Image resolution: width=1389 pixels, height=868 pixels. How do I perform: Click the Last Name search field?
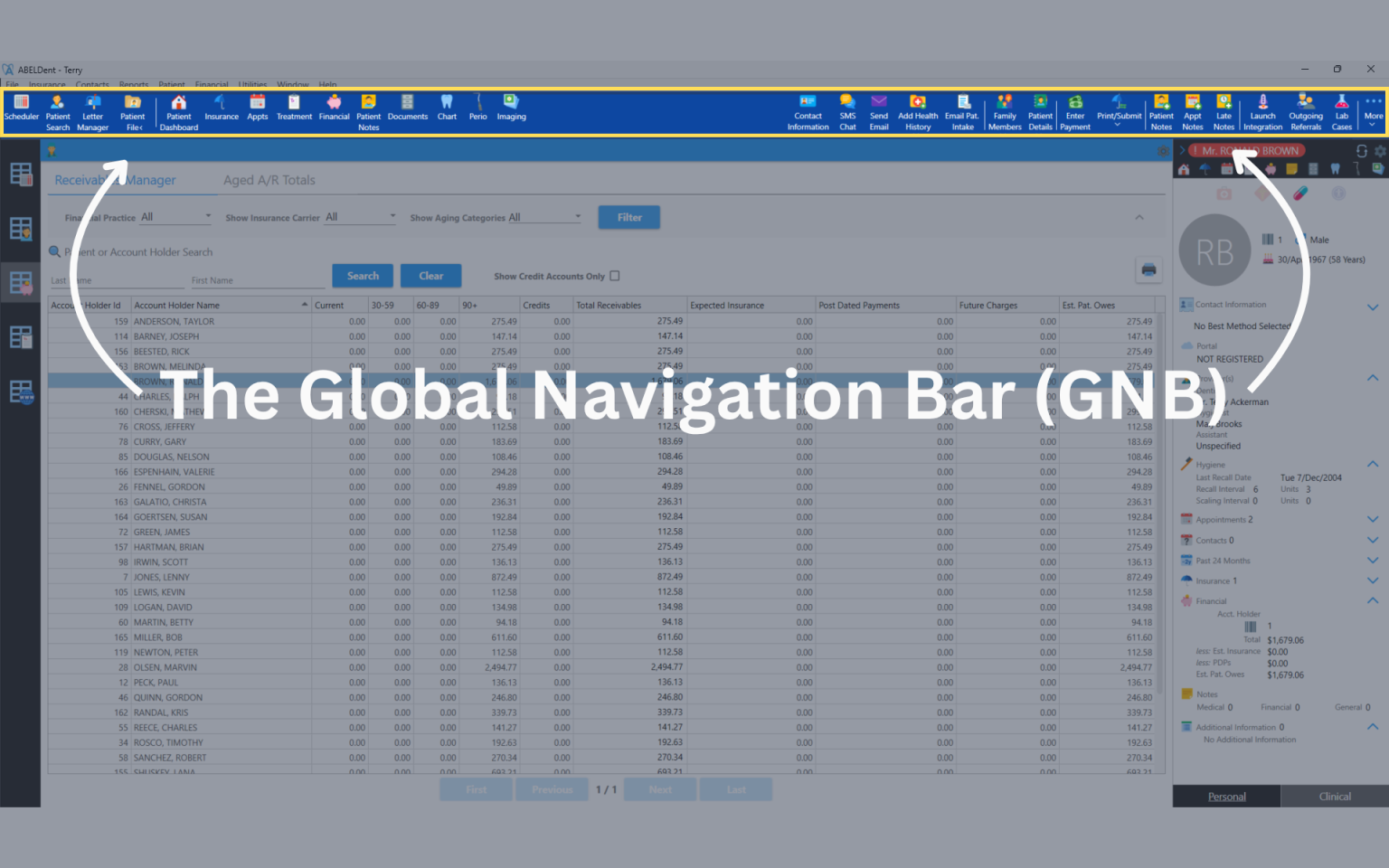[x=116, y=280]
